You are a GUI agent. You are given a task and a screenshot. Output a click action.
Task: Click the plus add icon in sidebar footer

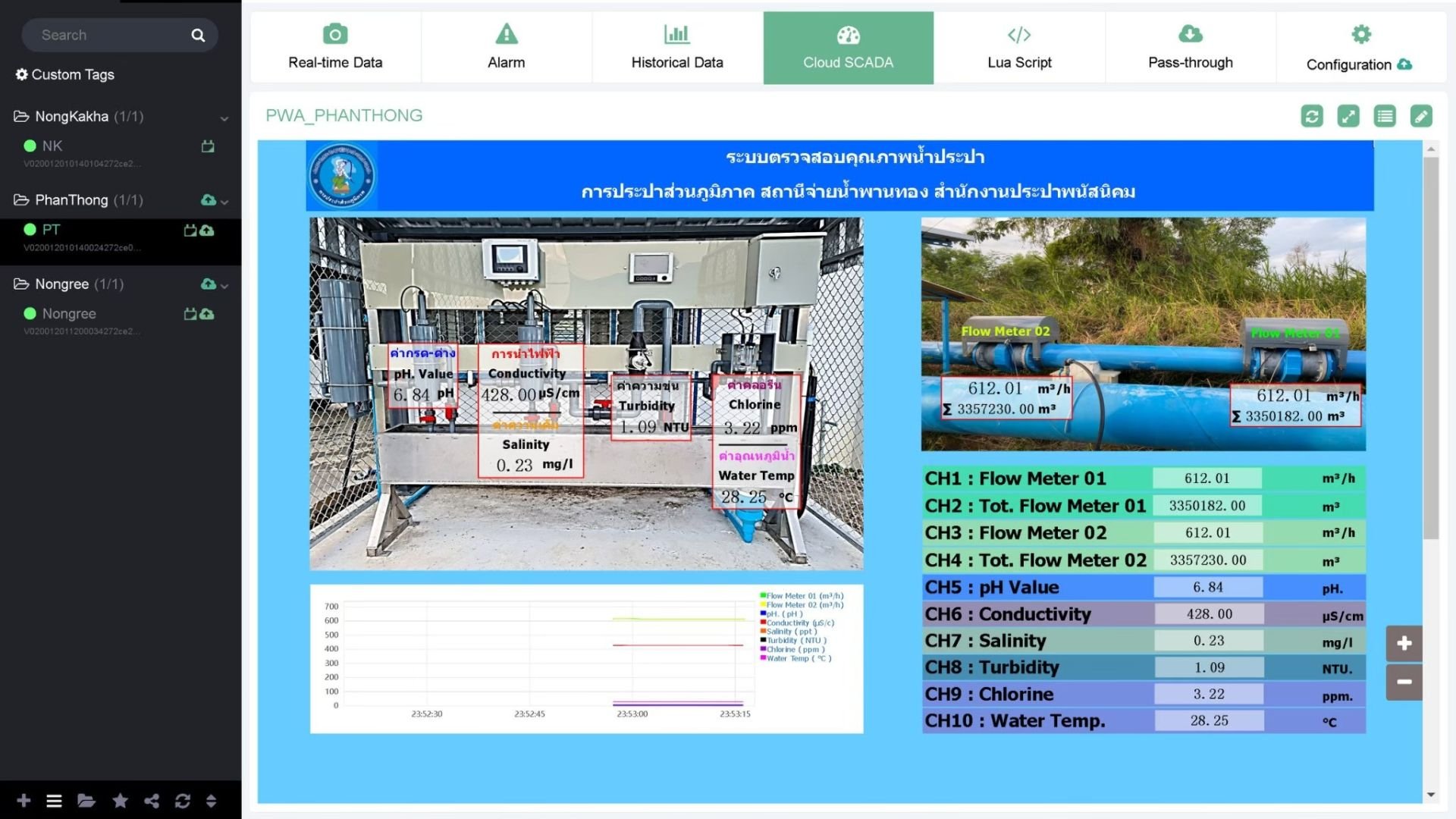coord(24,801)
